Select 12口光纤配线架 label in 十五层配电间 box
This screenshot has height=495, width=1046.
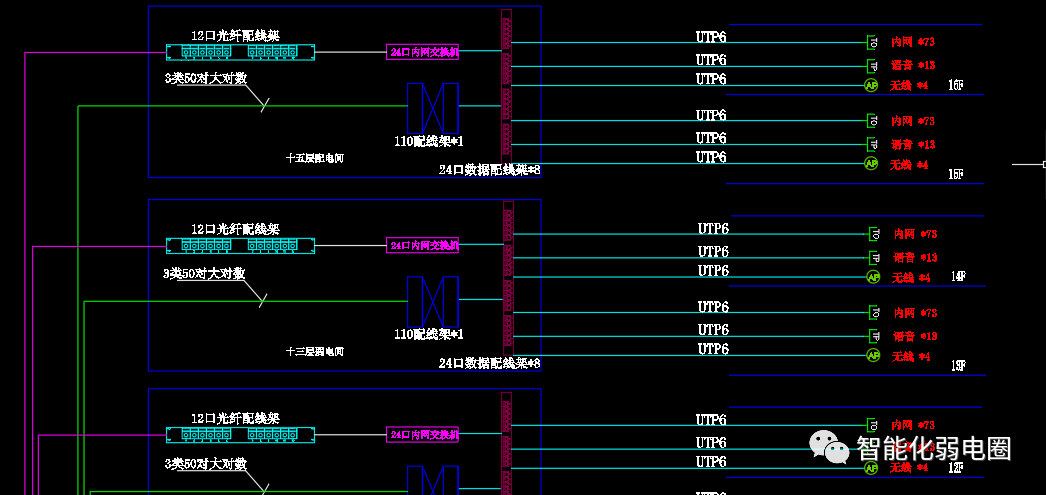pyautogui.click(x=235, y=35)
